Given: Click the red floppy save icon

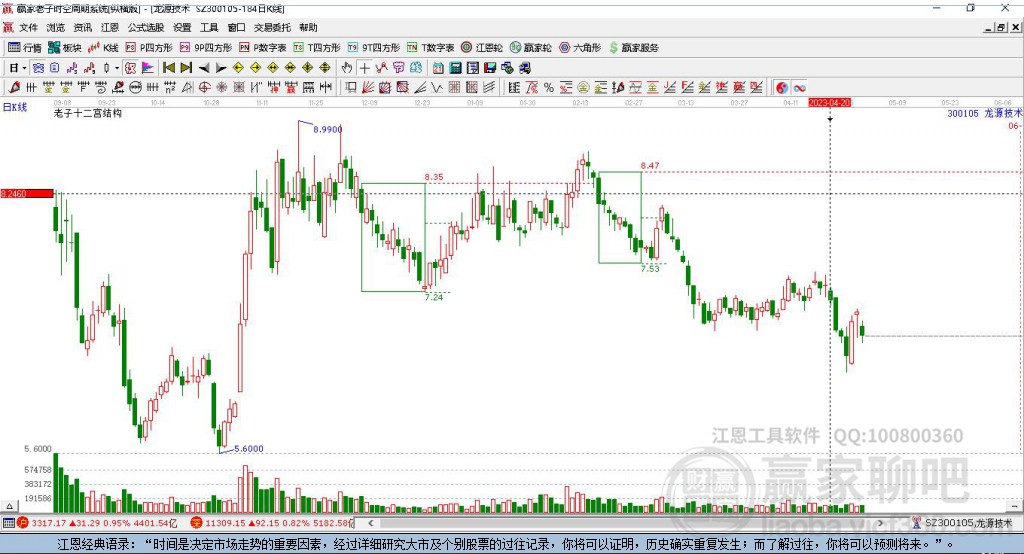Looking at the screenshot, I should (490, 68).
